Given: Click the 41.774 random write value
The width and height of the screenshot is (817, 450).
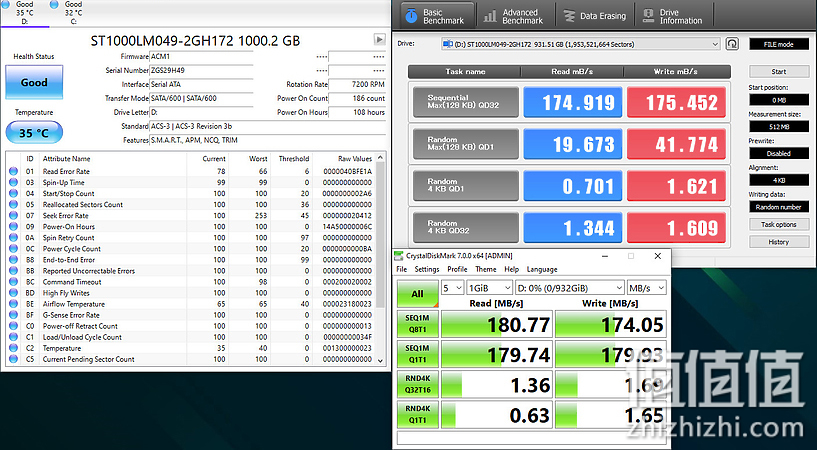Looking at the screenshot, I should [x=676, y=144].
